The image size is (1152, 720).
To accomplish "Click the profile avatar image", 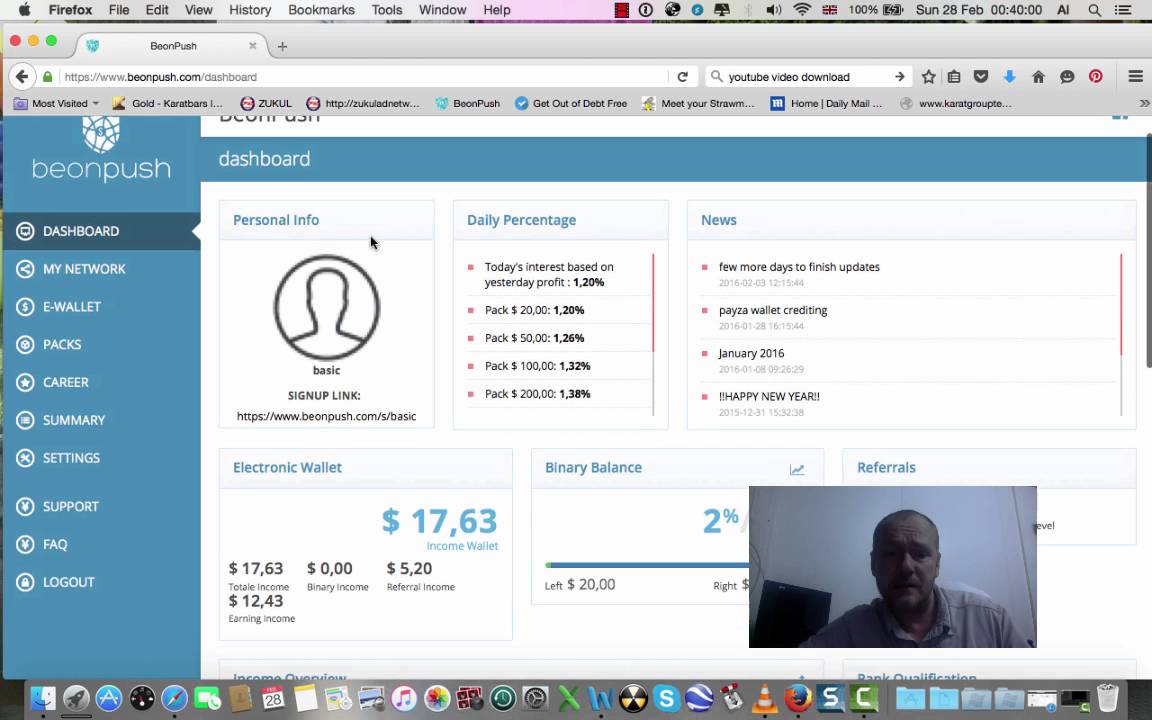I will pos(327,307).
